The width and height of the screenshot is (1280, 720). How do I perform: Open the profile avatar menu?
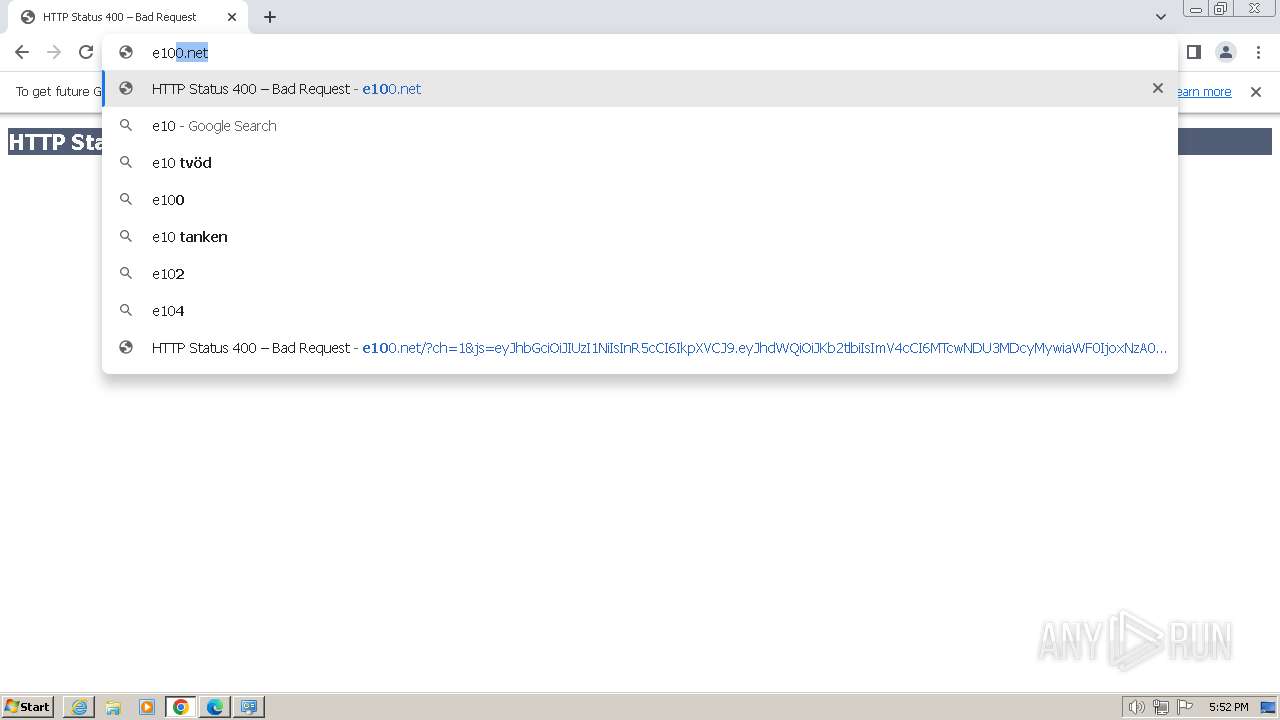(1225, 52)
